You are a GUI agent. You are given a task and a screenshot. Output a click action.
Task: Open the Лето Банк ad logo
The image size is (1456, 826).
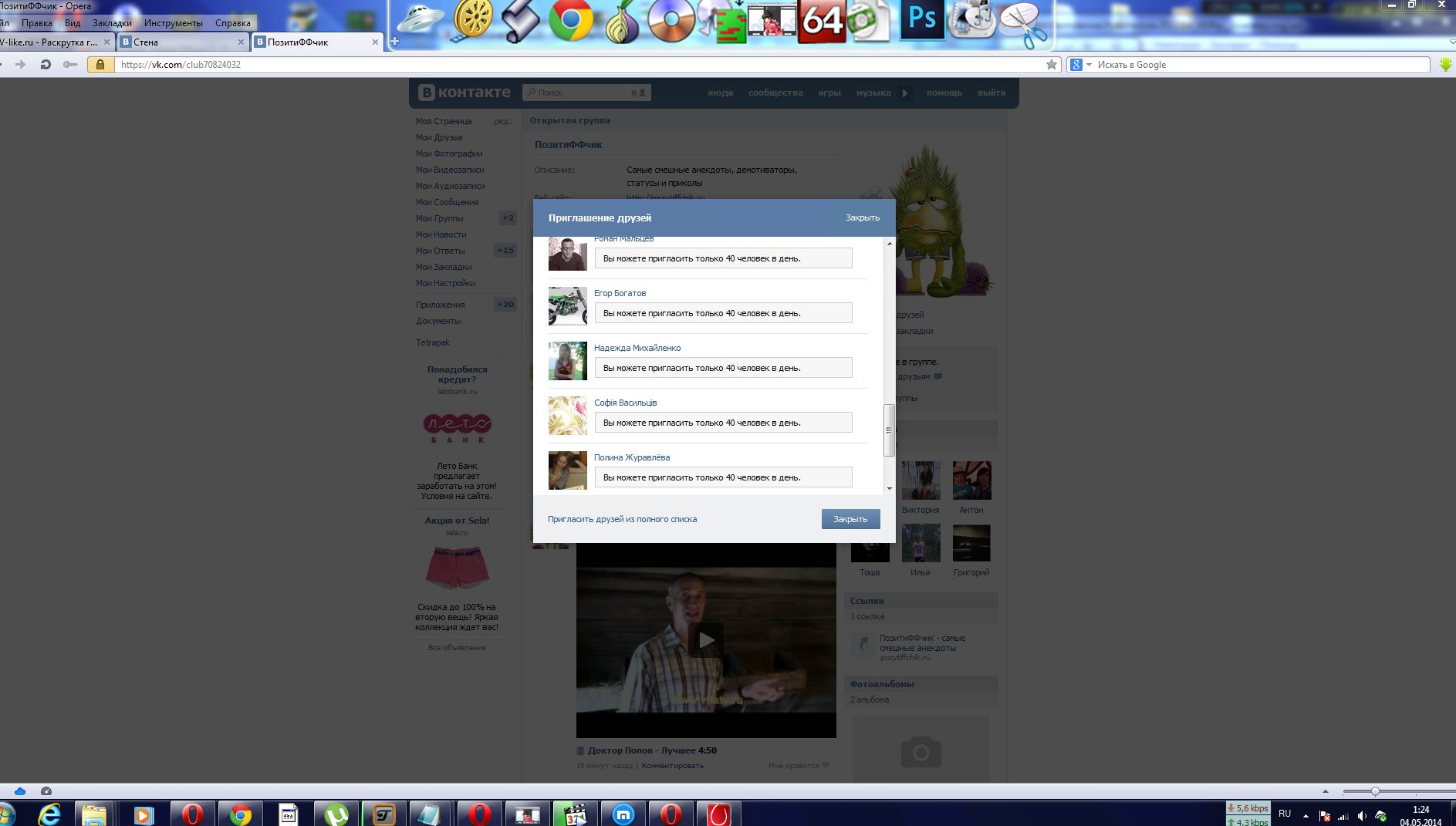coord(457,428)
